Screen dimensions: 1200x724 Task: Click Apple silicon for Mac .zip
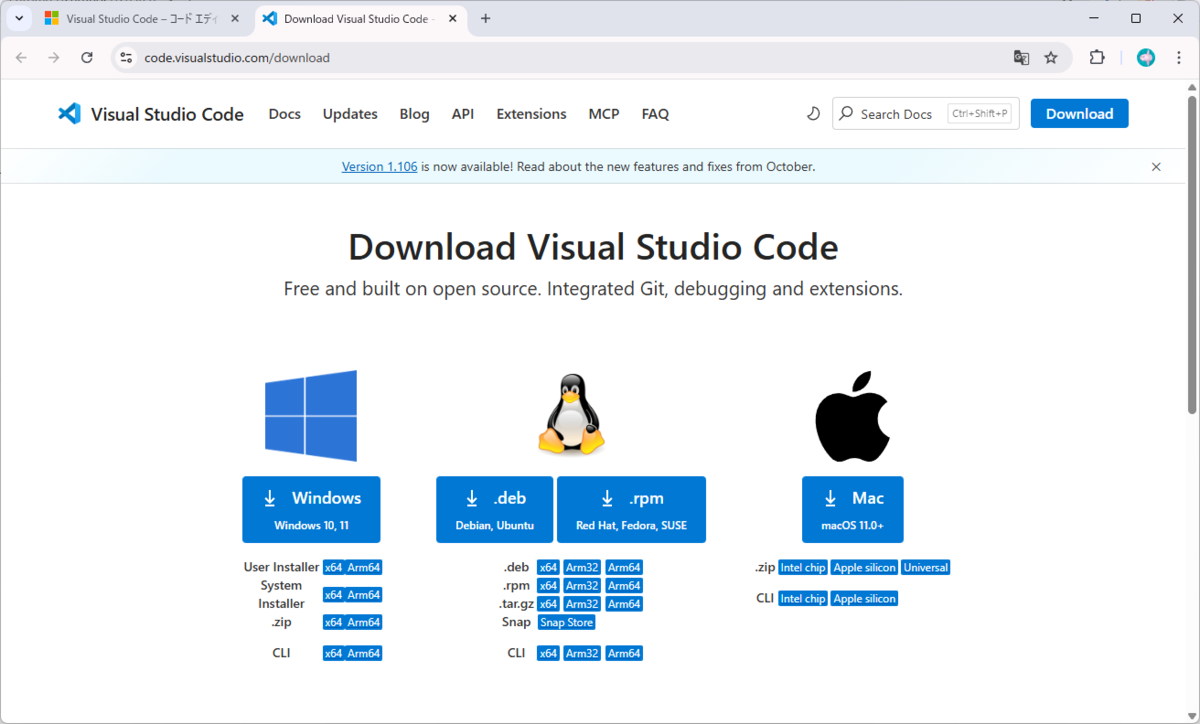pyautogui.click(x=865, y=567)
